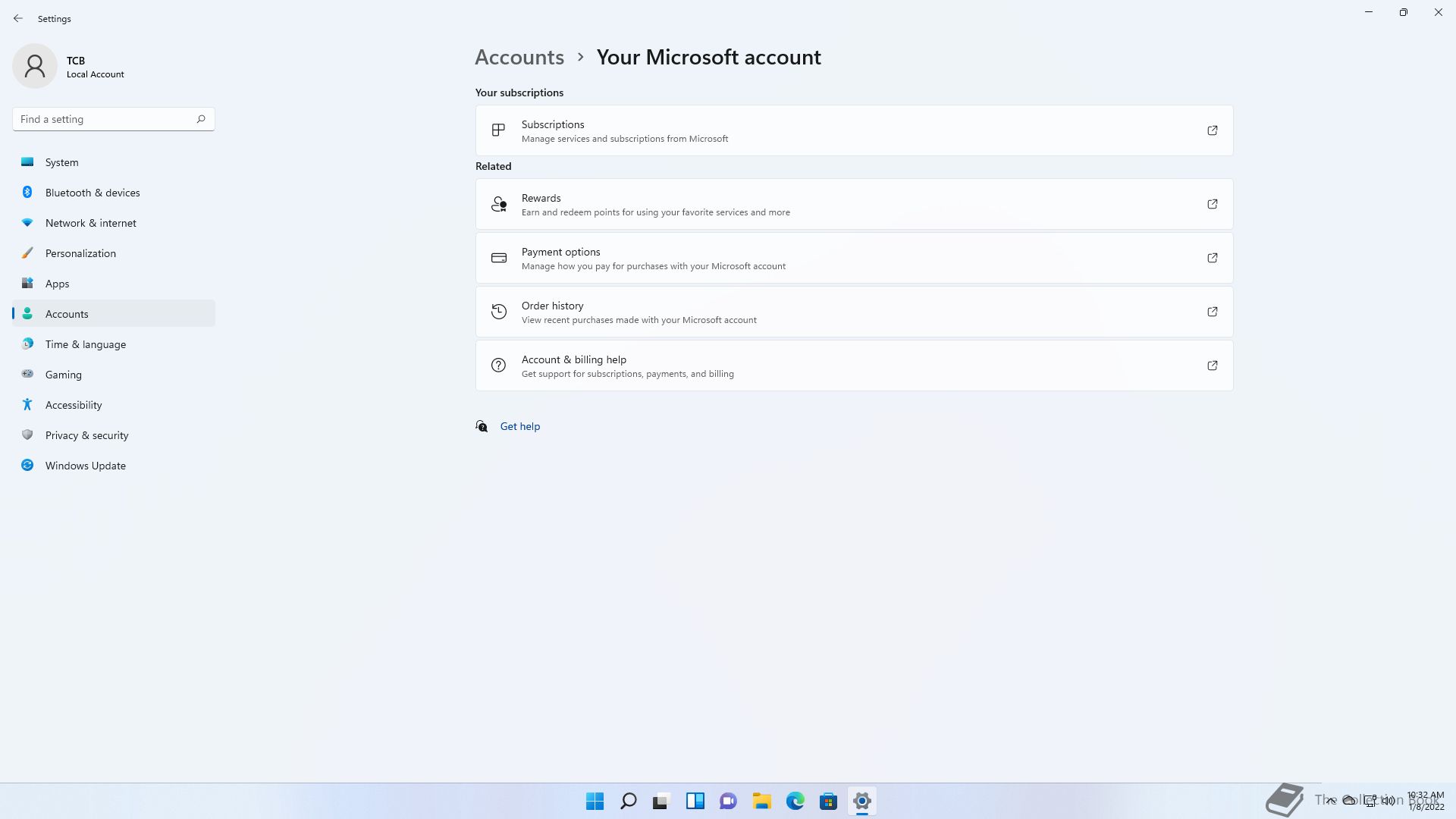Launch Microsoft Edge from the taskbar

(795, 801)
